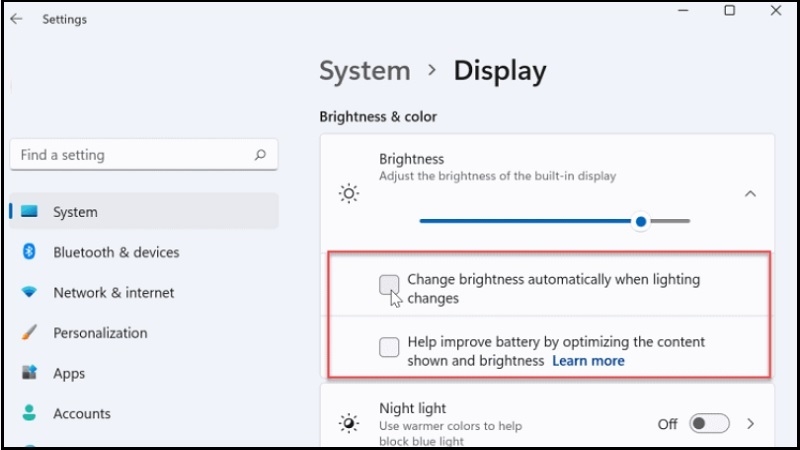The image size is (800, 450).
Task: Collapse the Brightness section chevron
Action: click(x=750, y=193)
